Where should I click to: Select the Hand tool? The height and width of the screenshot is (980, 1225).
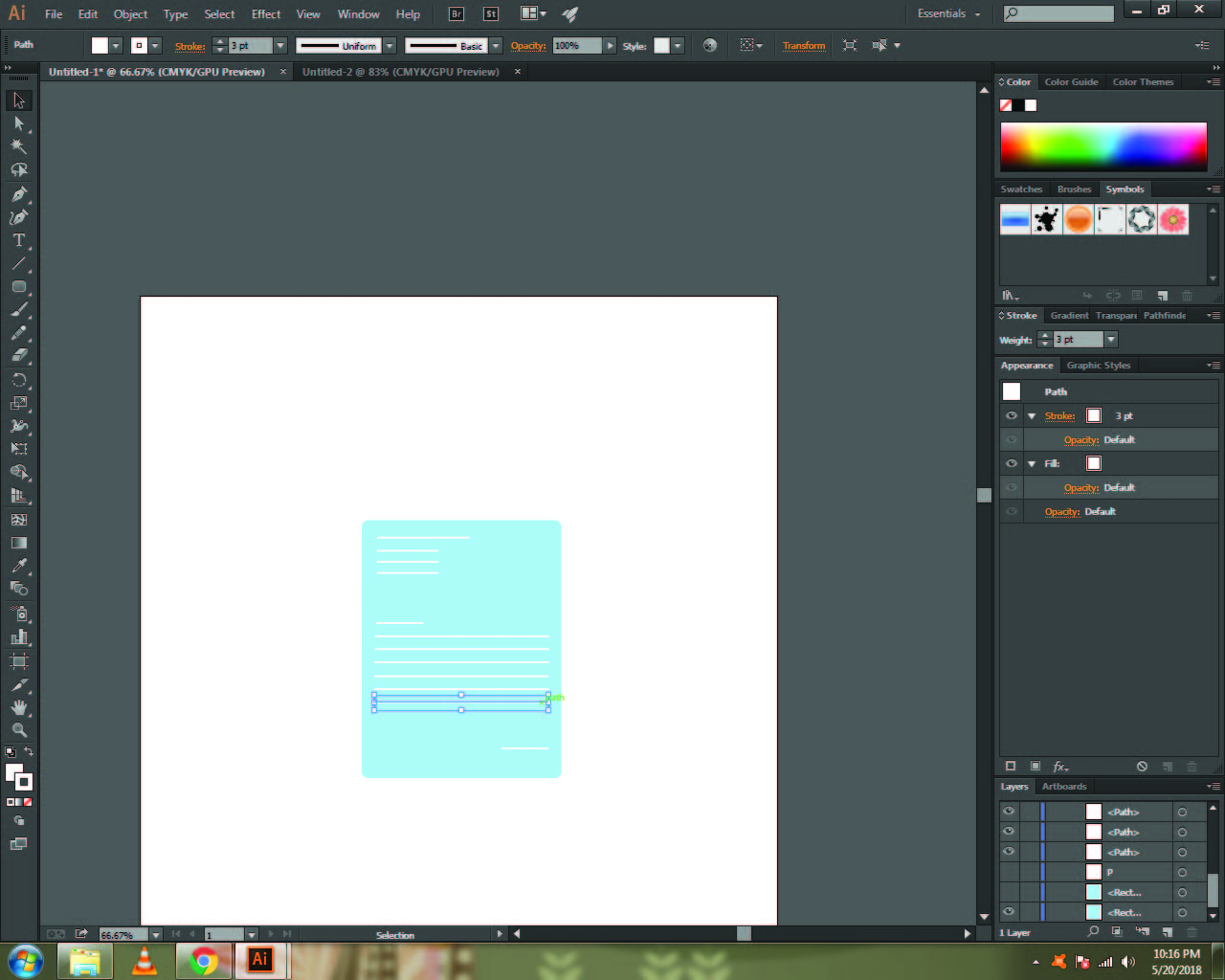(18, 707)
